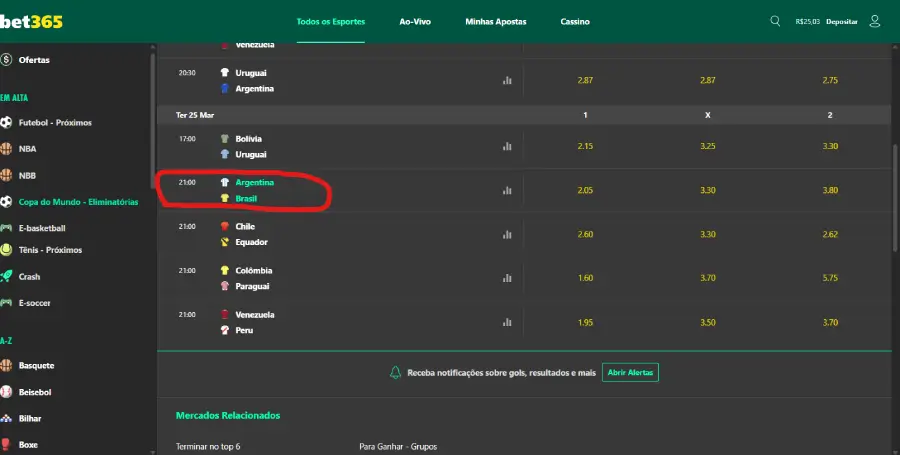This screenshot has height=455, width=900.
Task: Select odds 2.62 for Equador win
Action: click(830, 235)
